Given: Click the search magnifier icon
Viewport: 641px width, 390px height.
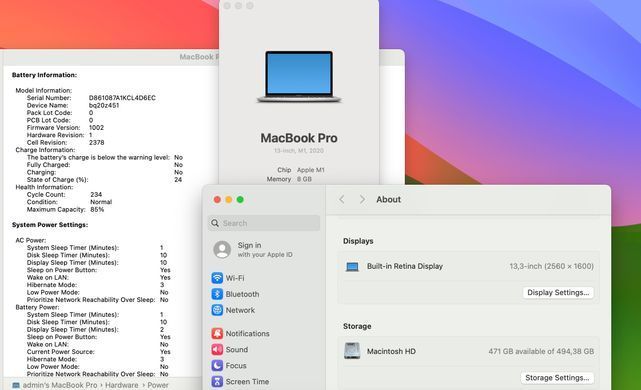Looking at the screenshot, I should coord(215,223).
